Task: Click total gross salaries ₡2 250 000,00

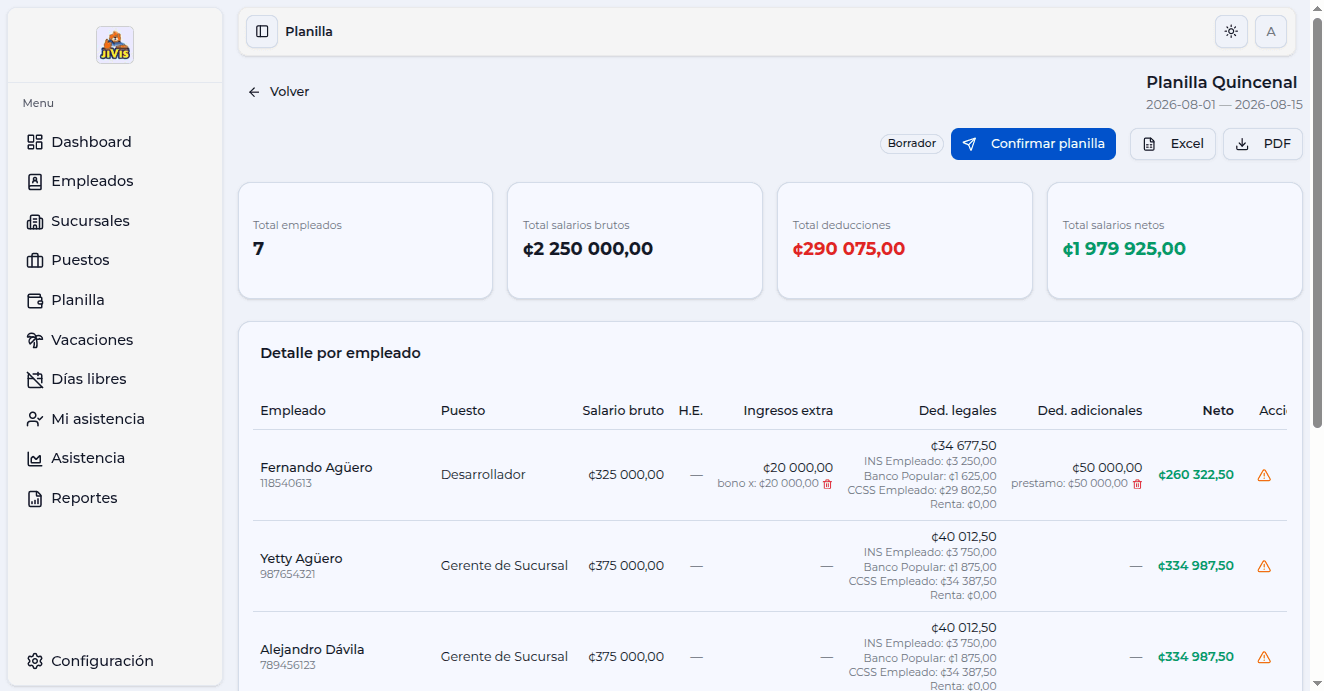Action: click(588, 249)
